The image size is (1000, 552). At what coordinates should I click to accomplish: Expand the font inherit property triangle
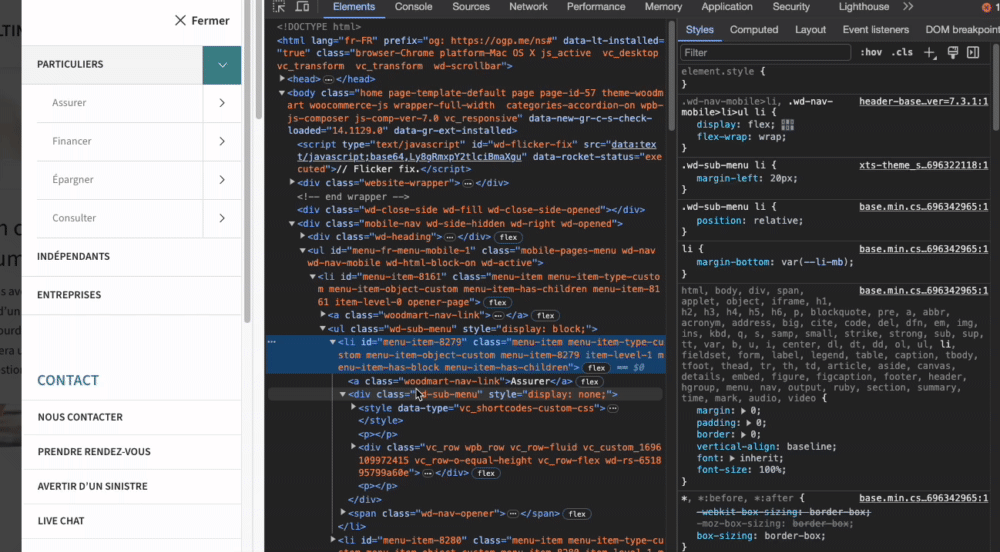point(732,458)
